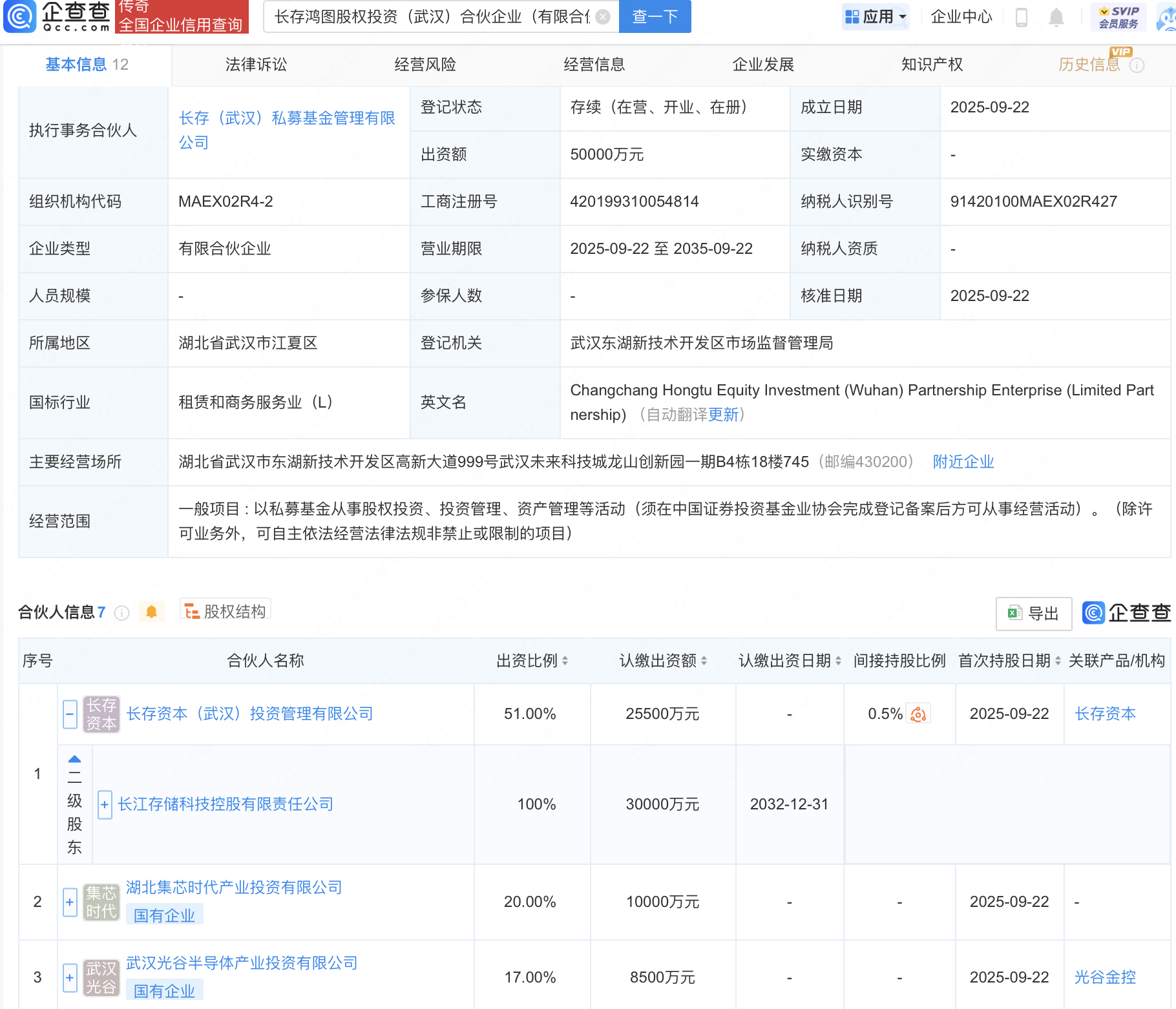Expand 长江存储科技控股有限责任公司 shareholder row
This screenshot has width=1176, height=1009.
[105, 804]
